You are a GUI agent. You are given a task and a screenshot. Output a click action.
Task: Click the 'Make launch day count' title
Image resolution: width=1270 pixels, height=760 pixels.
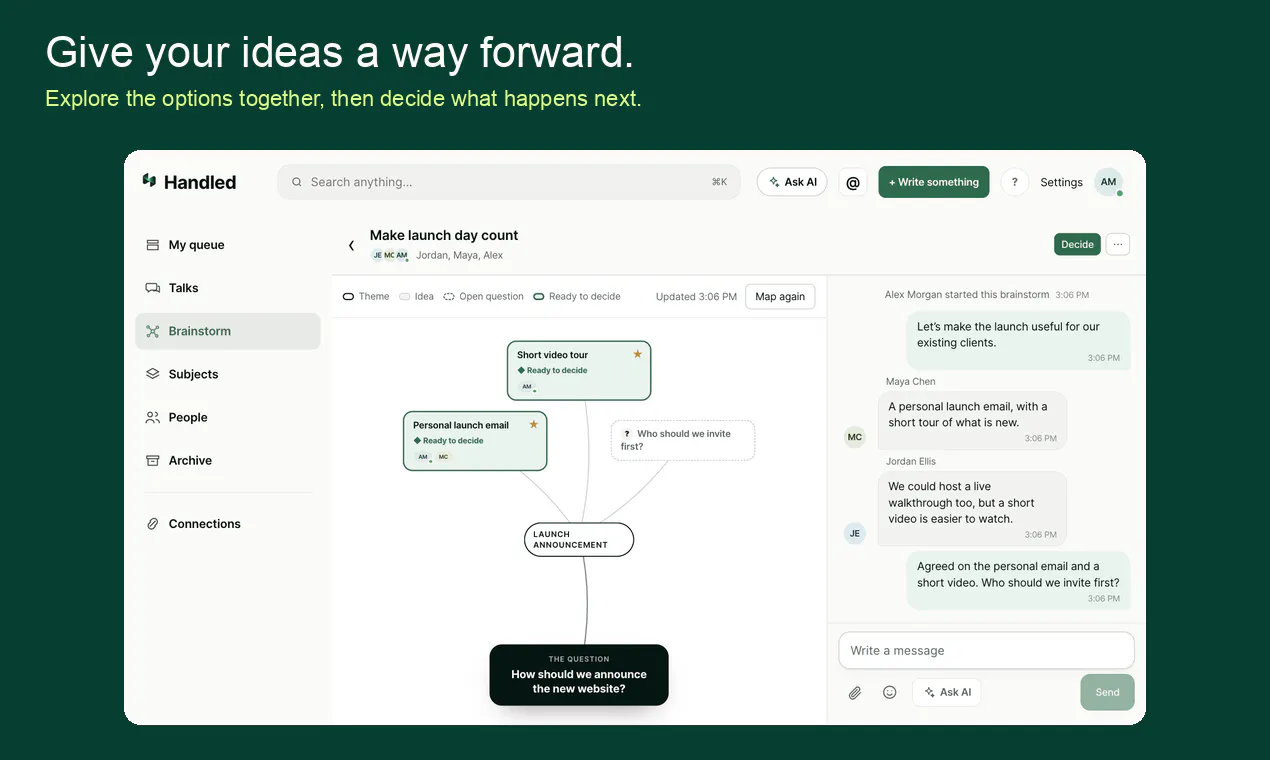[444, 236]
